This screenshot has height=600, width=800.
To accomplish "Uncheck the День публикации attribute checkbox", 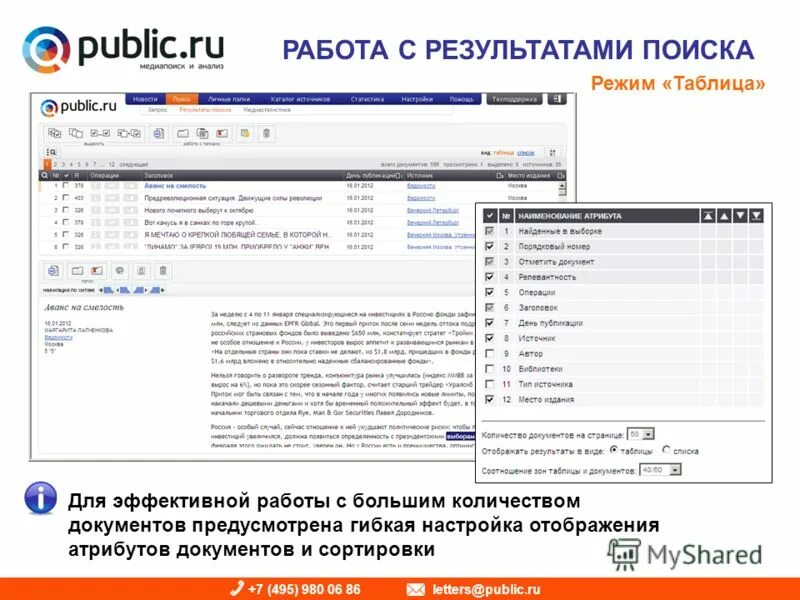I will tap(489, 323).
